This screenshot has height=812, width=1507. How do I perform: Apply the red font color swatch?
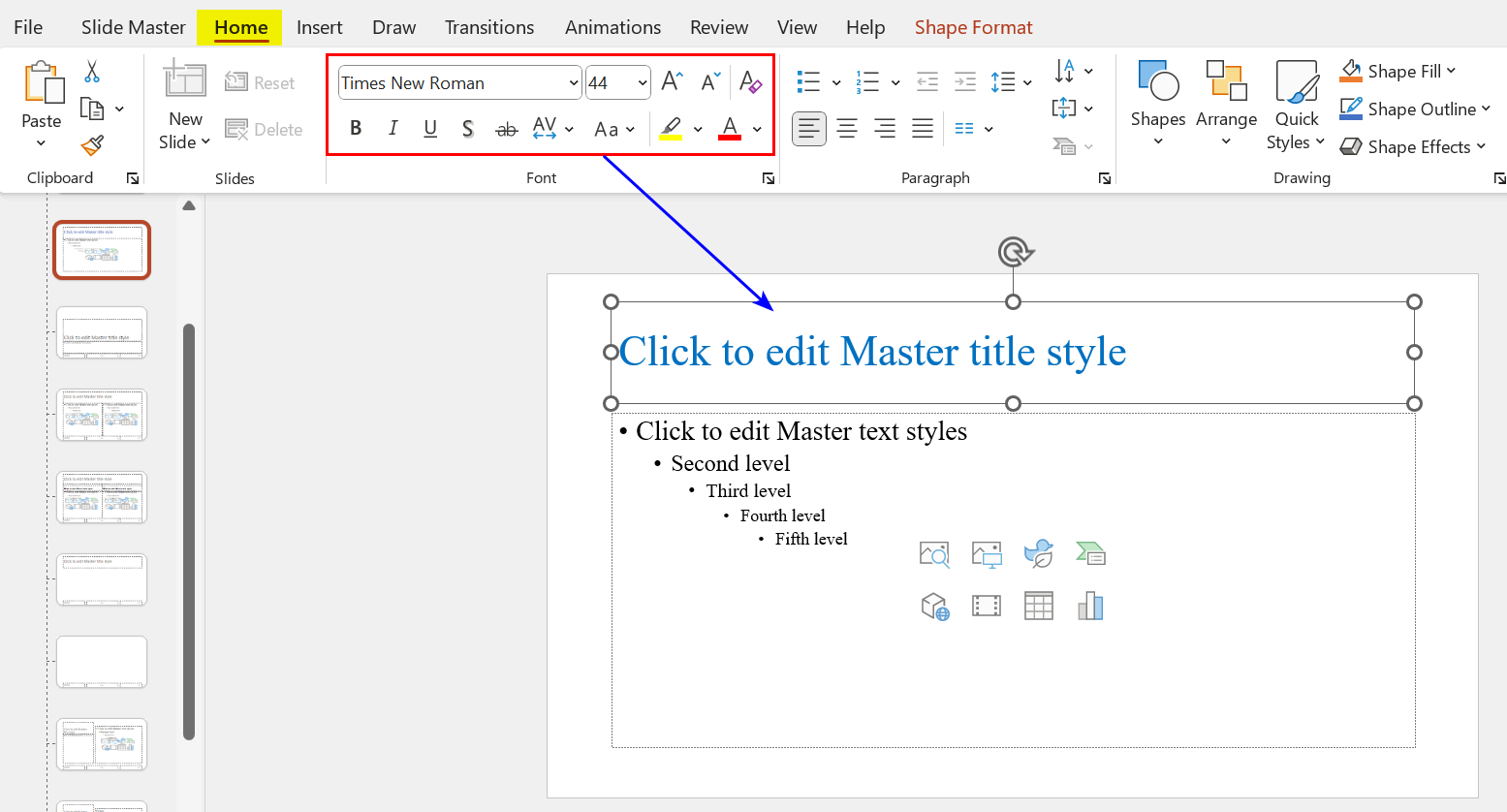(730, 129)
